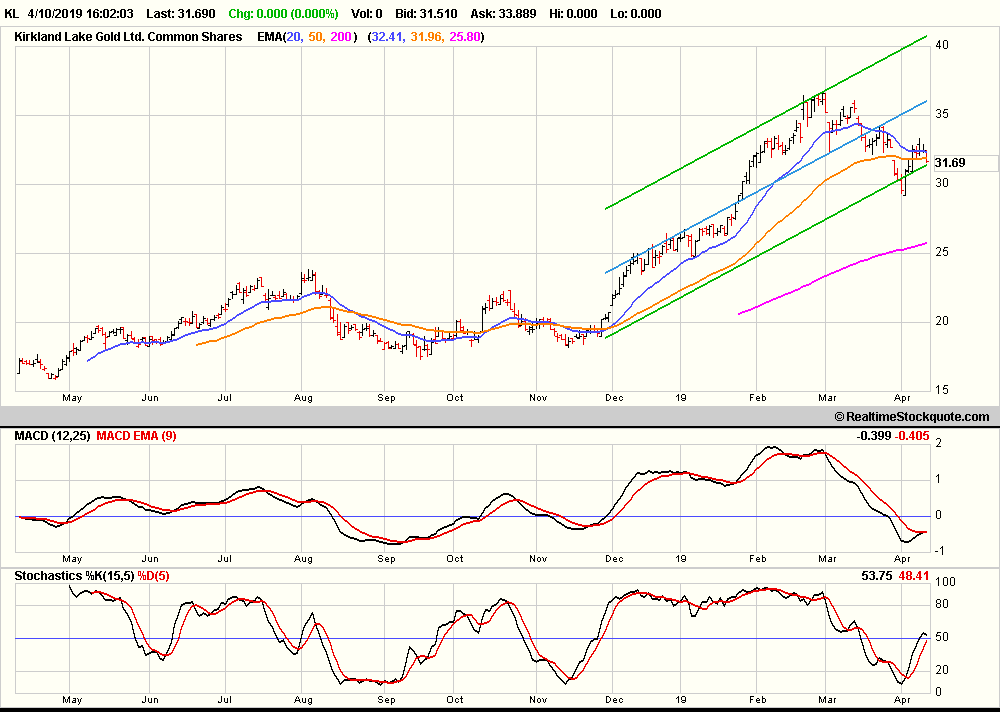
Task: Click the Last: 31.690 quote value
Action: [180, 13]
